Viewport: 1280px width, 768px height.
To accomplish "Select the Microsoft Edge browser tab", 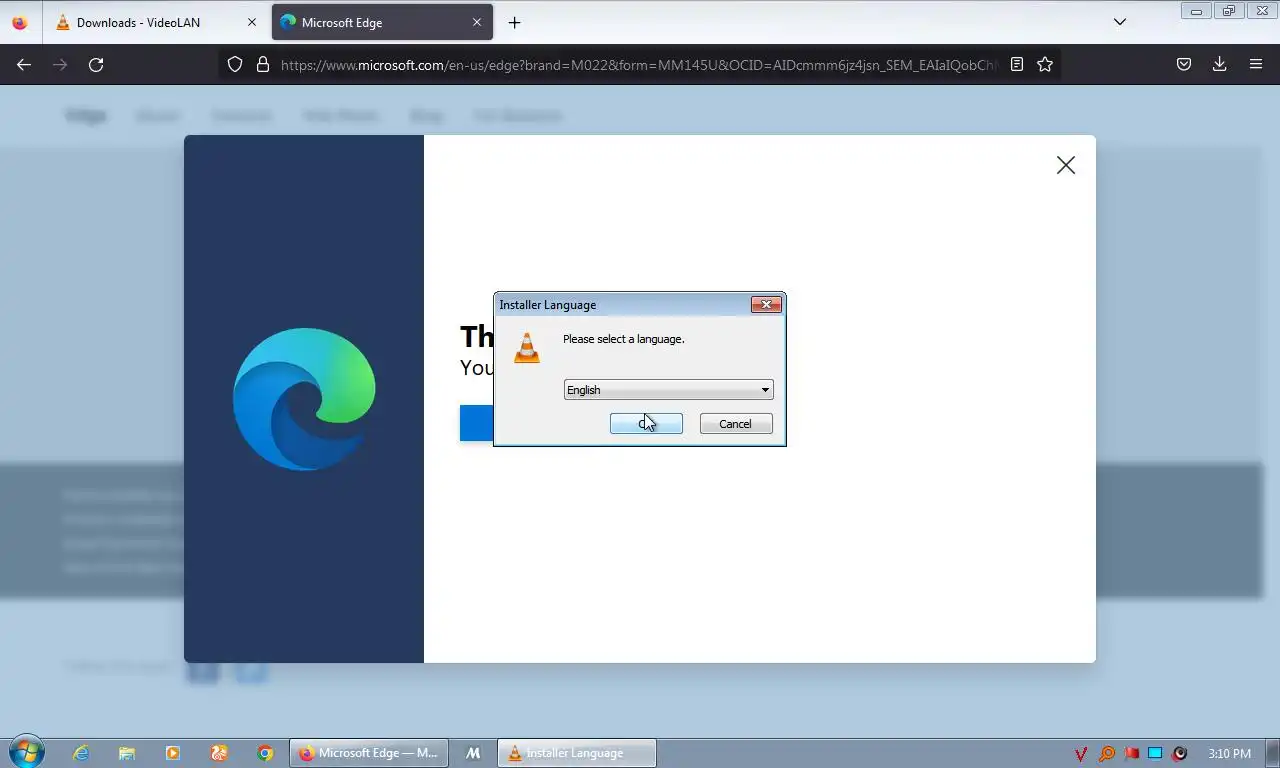I will (382, 22).
